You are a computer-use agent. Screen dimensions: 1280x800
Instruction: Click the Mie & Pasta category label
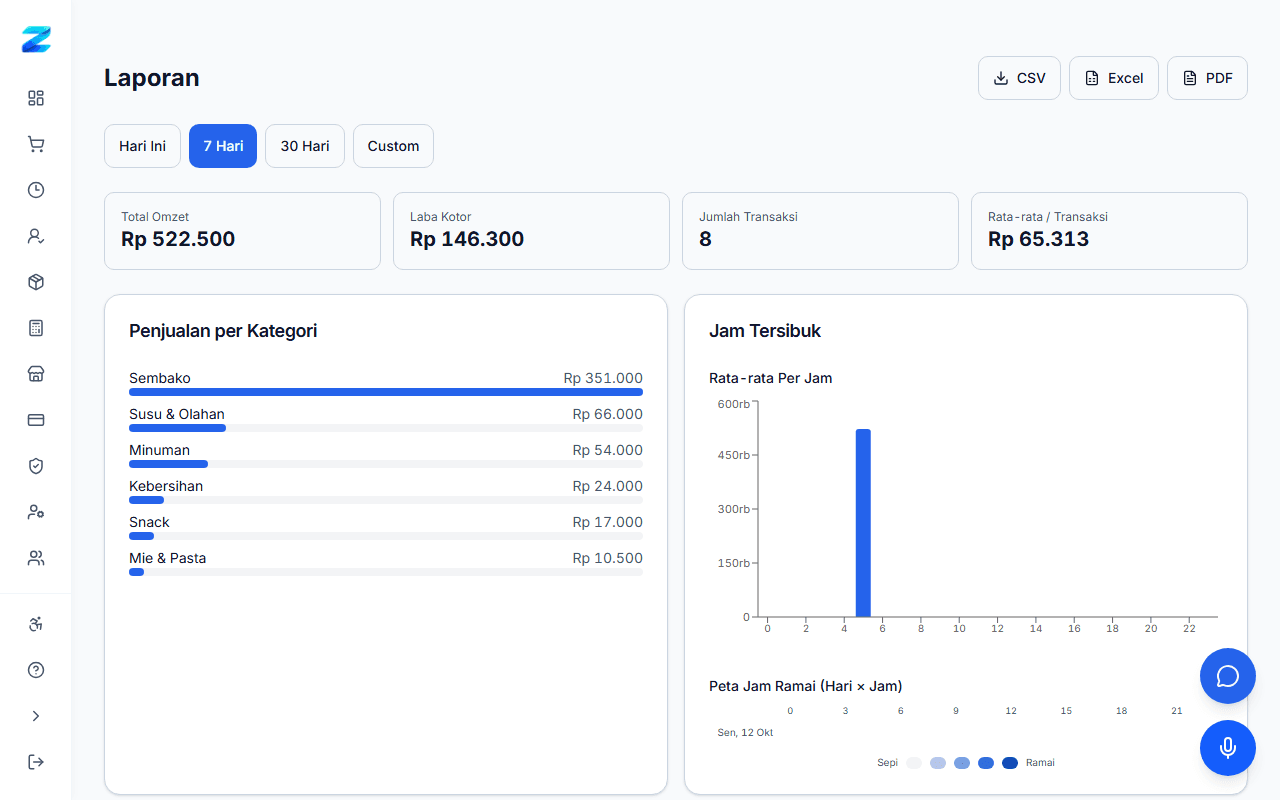(167, 558)
